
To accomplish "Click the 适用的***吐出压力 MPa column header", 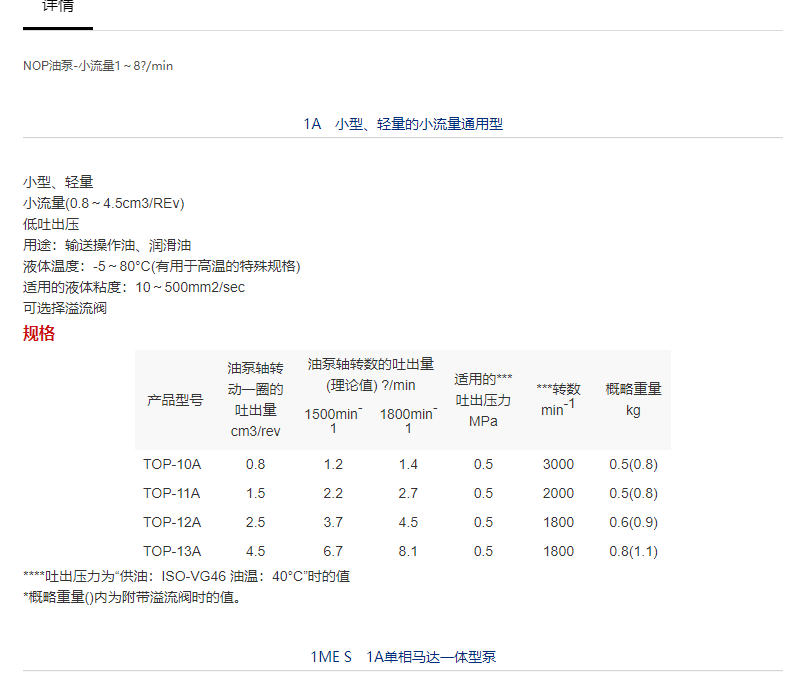I will click(x=483, y=399).
